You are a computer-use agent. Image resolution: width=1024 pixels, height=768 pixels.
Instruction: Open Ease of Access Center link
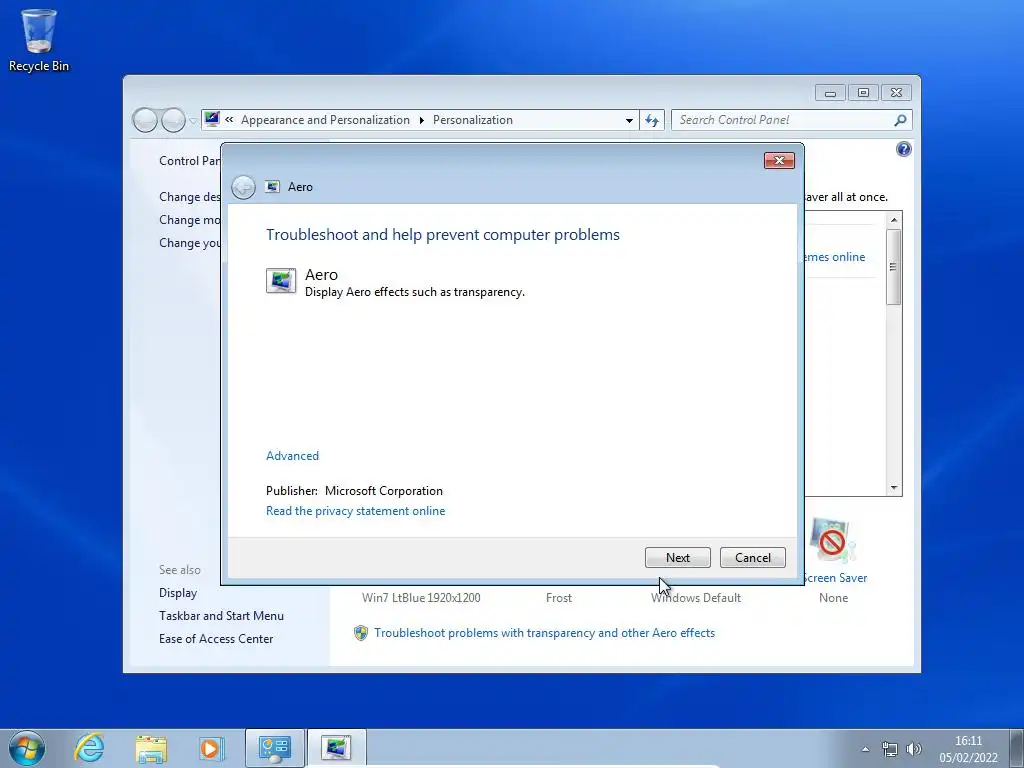tap(216, 639)
